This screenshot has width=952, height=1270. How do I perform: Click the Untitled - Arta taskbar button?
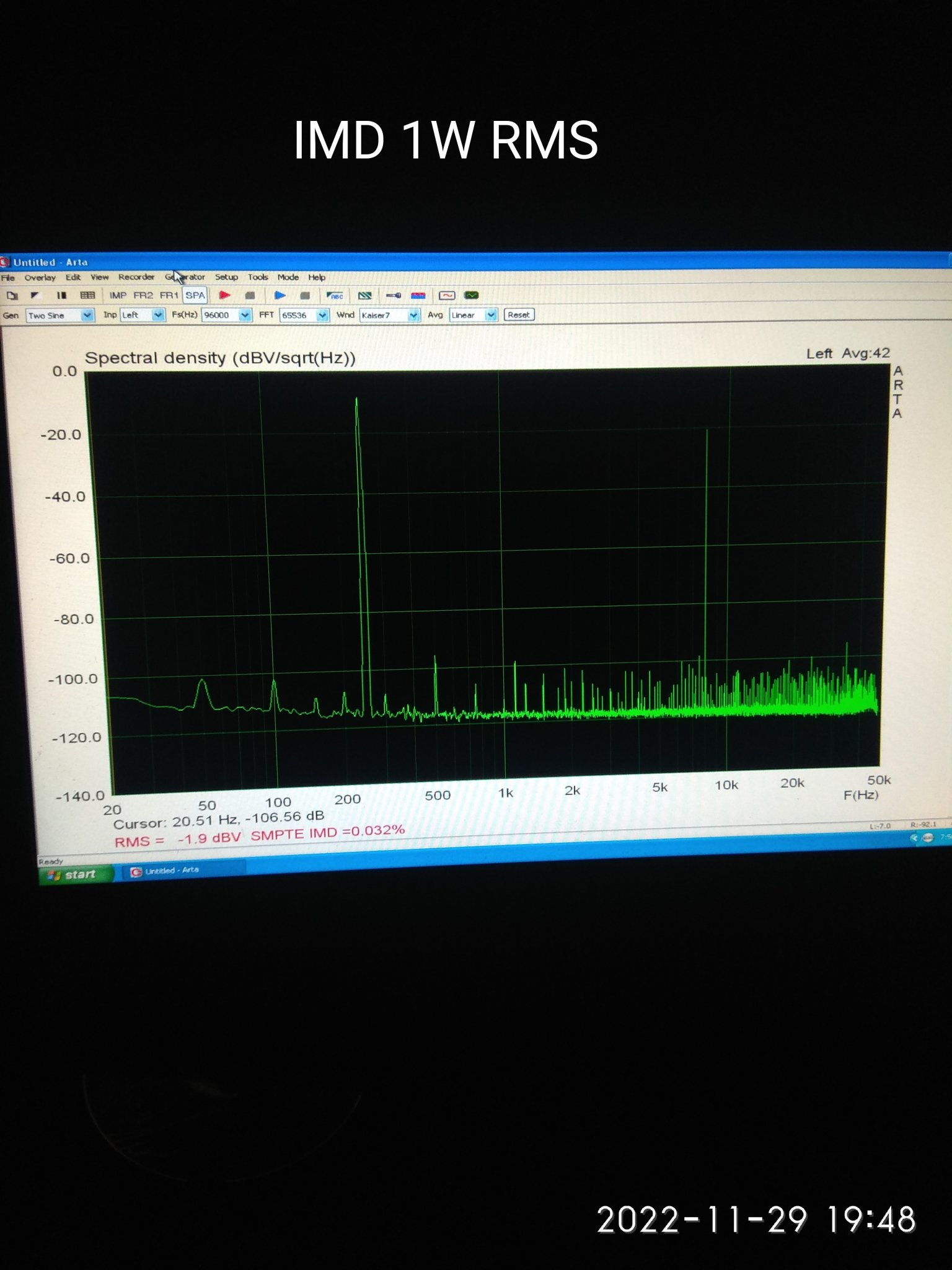[x=185, y=871]
